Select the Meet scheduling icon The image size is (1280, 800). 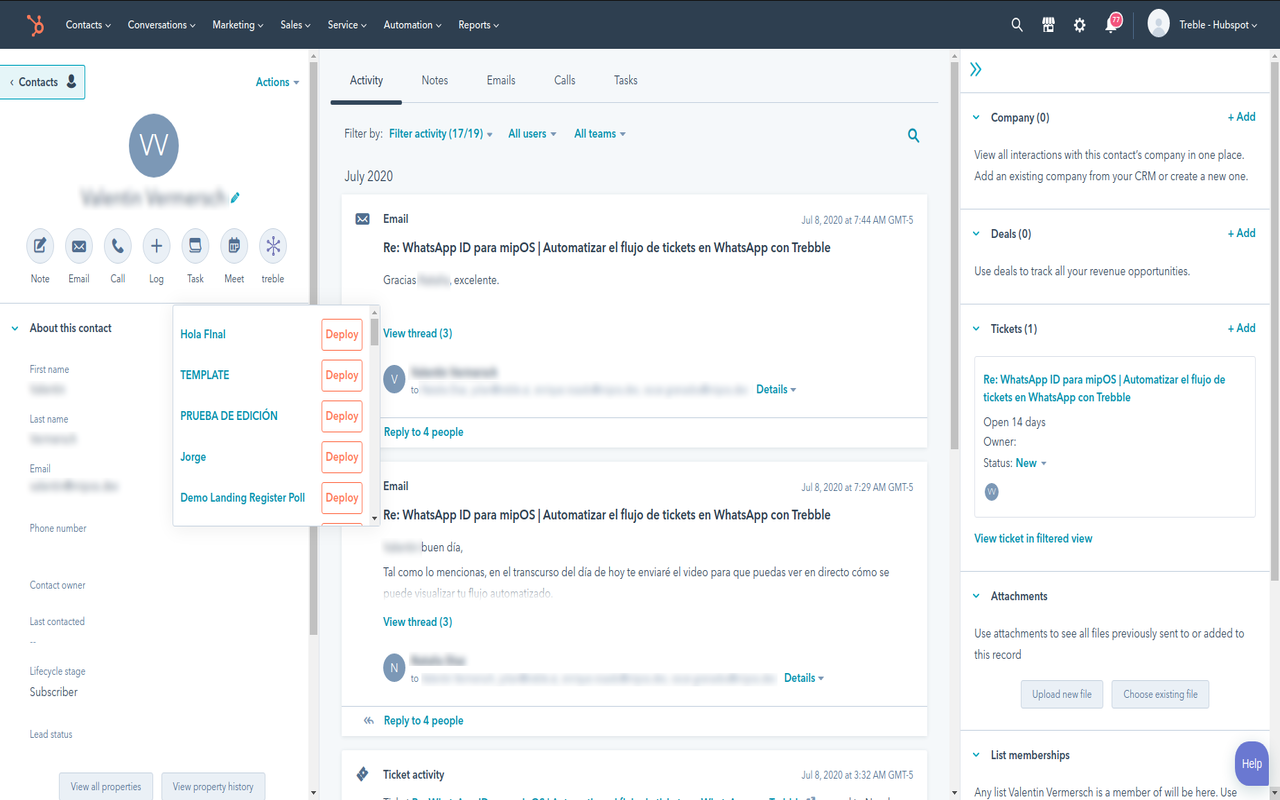tap(233, 246)
